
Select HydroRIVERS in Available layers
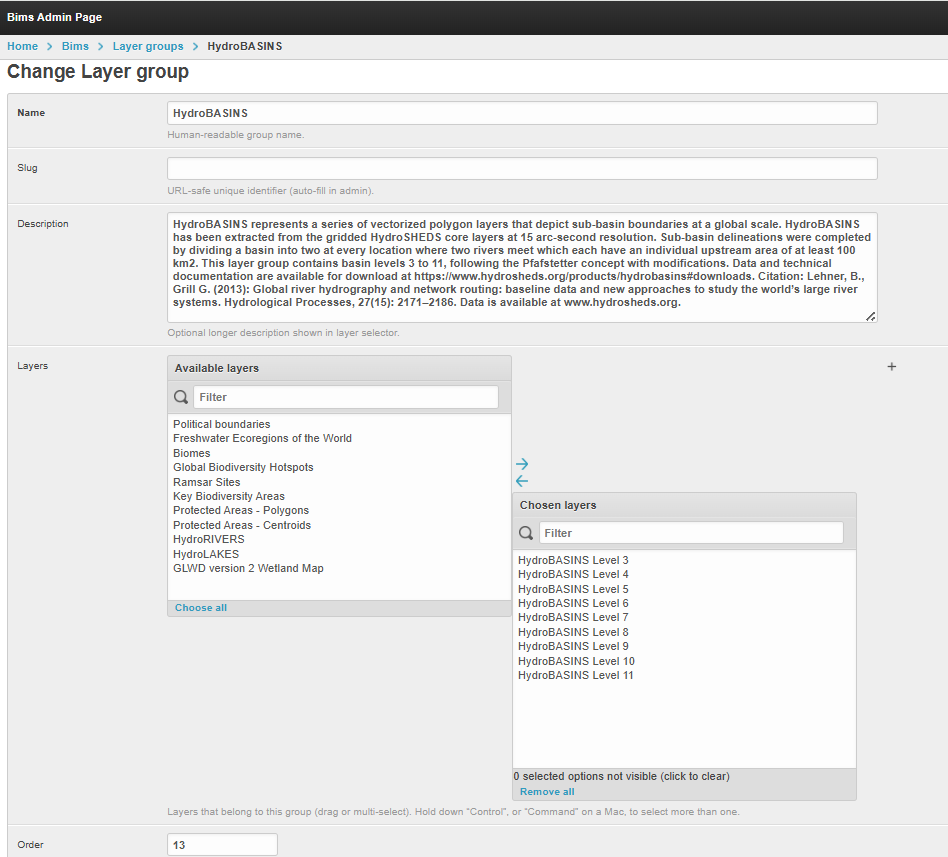coord(208,539)
